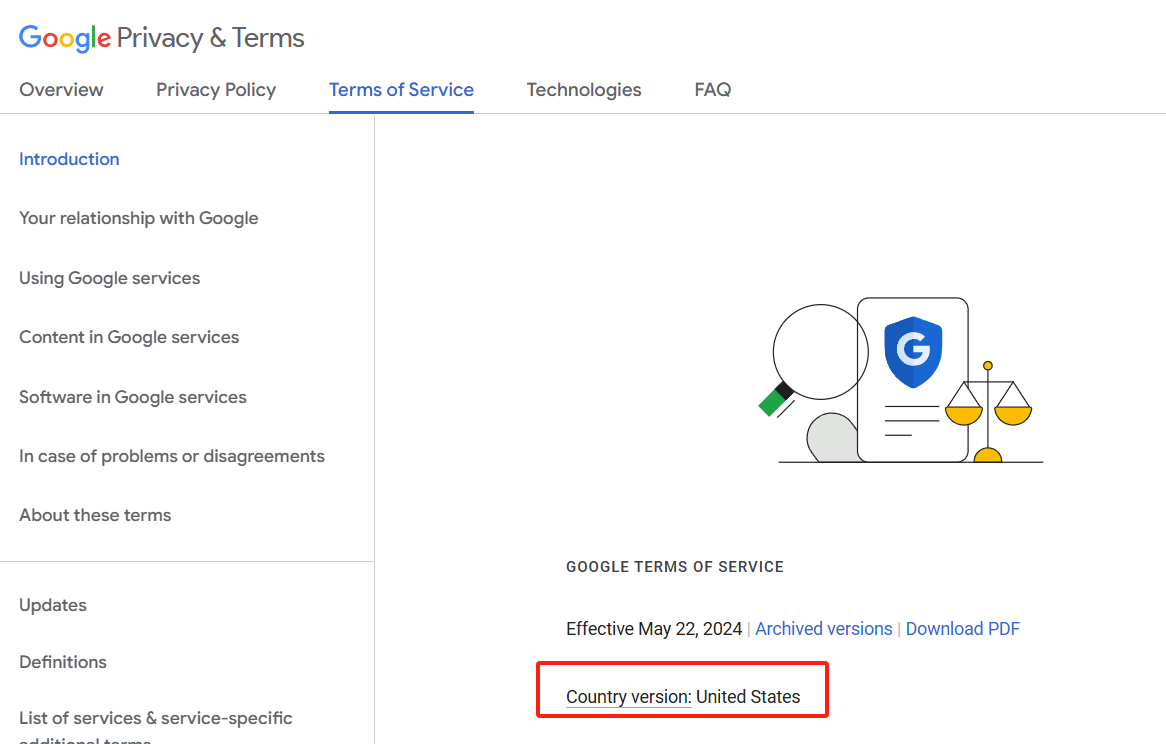Click the United States country text
This screenshot has height=744, width=1166.
click(x=748, y=697)
